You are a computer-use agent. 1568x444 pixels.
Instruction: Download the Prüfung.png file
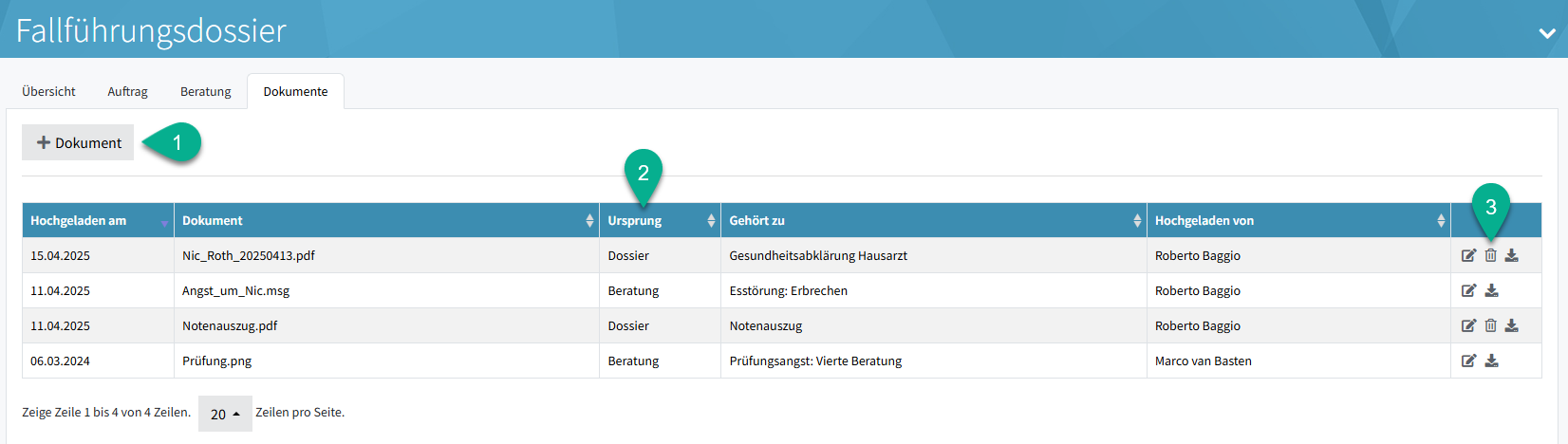coord(1491,361)
